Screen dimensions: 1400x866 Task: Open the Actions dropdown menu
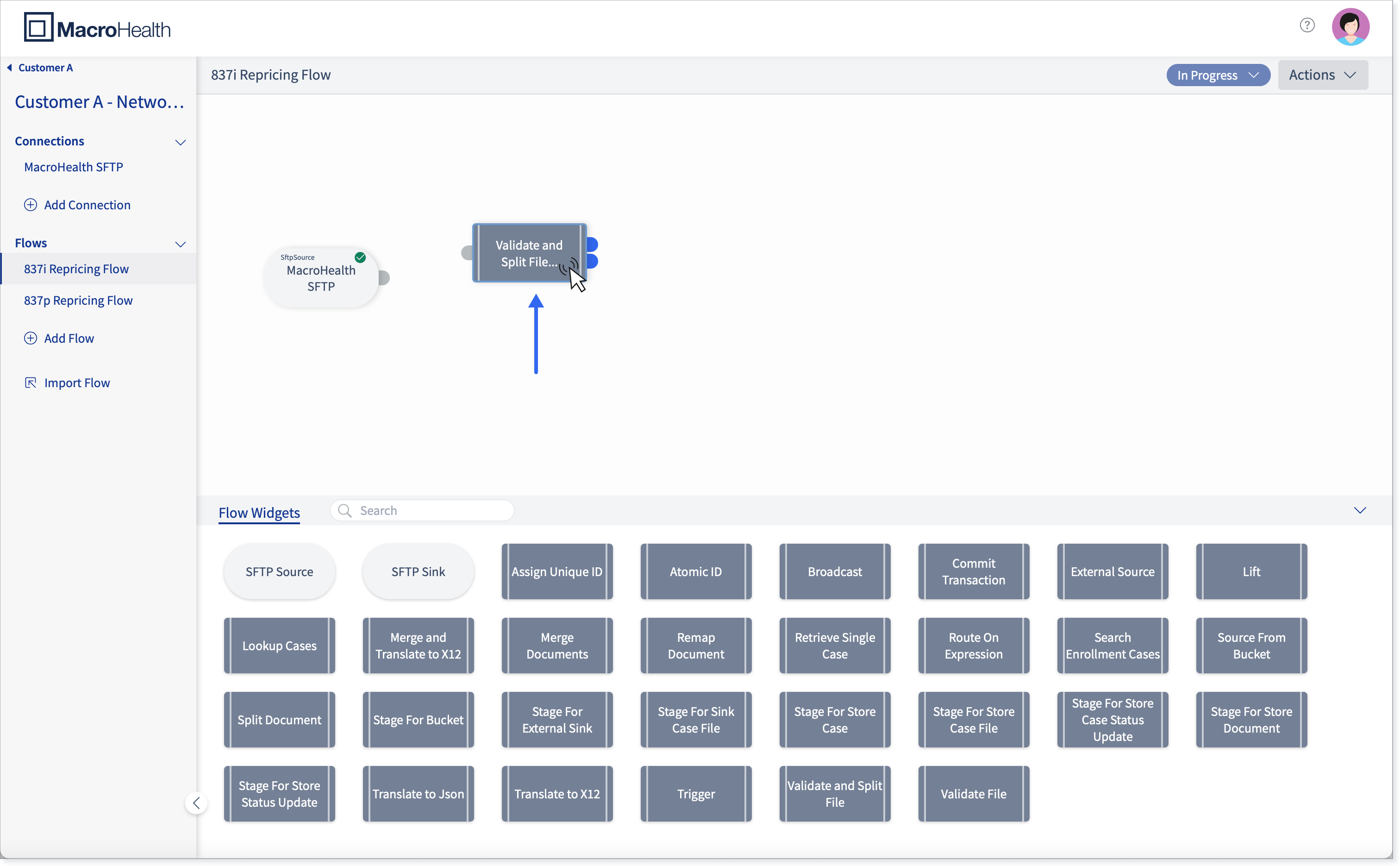1323,75
